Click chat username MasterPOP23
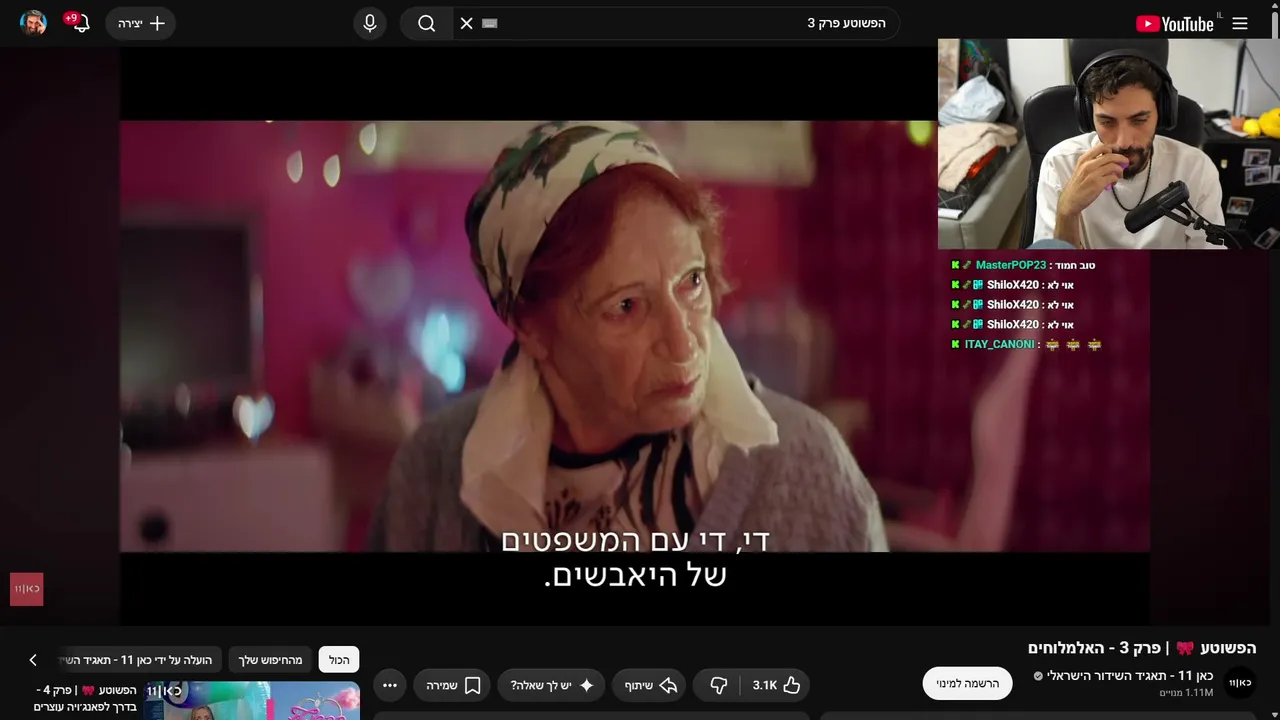 [x=1010, y=265]
